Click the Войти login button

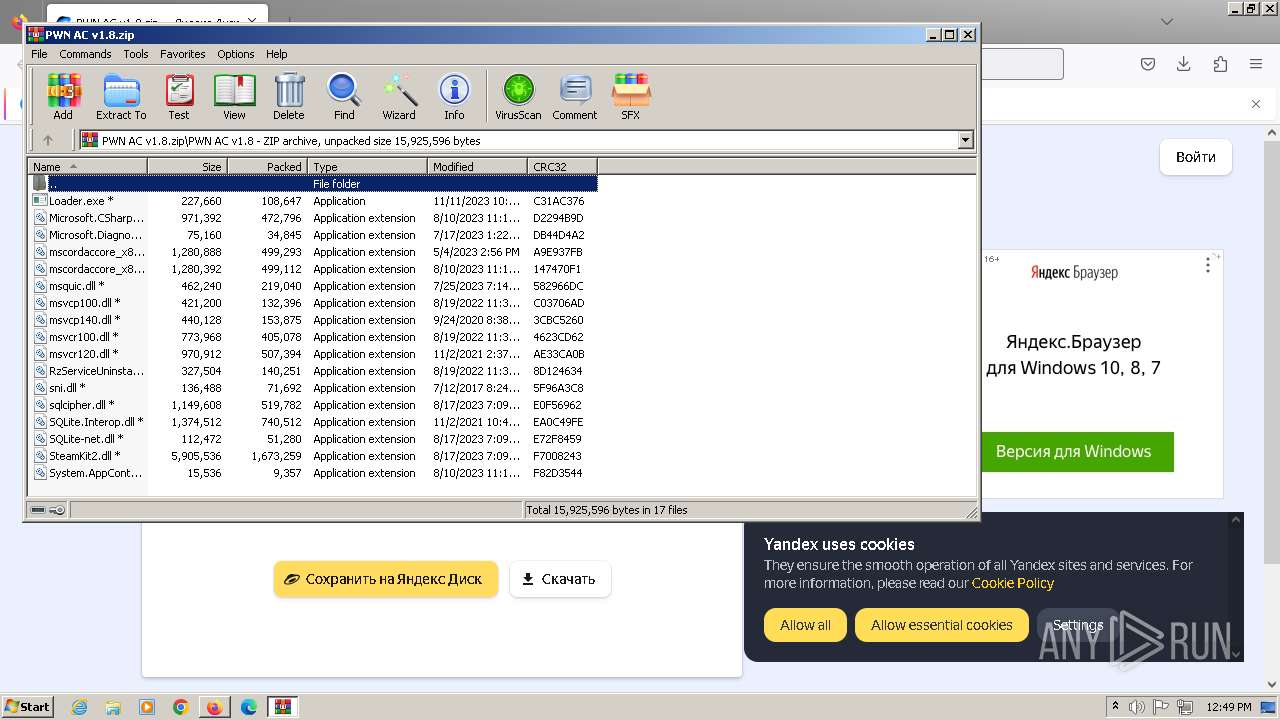(1195, 157)
